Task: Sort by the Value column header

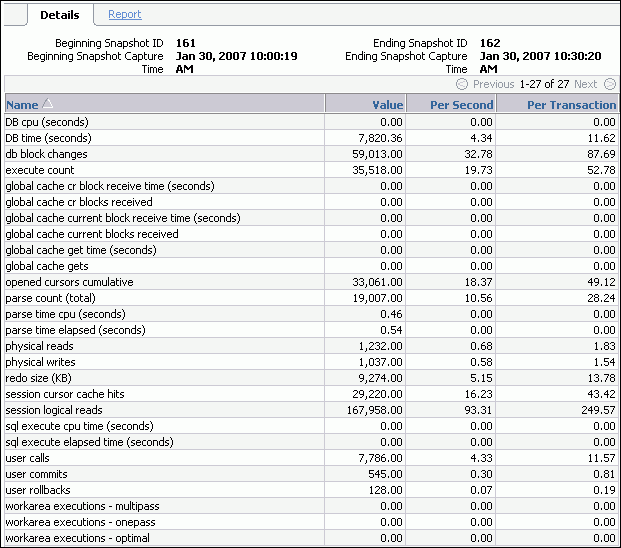Action: (387, 104)
